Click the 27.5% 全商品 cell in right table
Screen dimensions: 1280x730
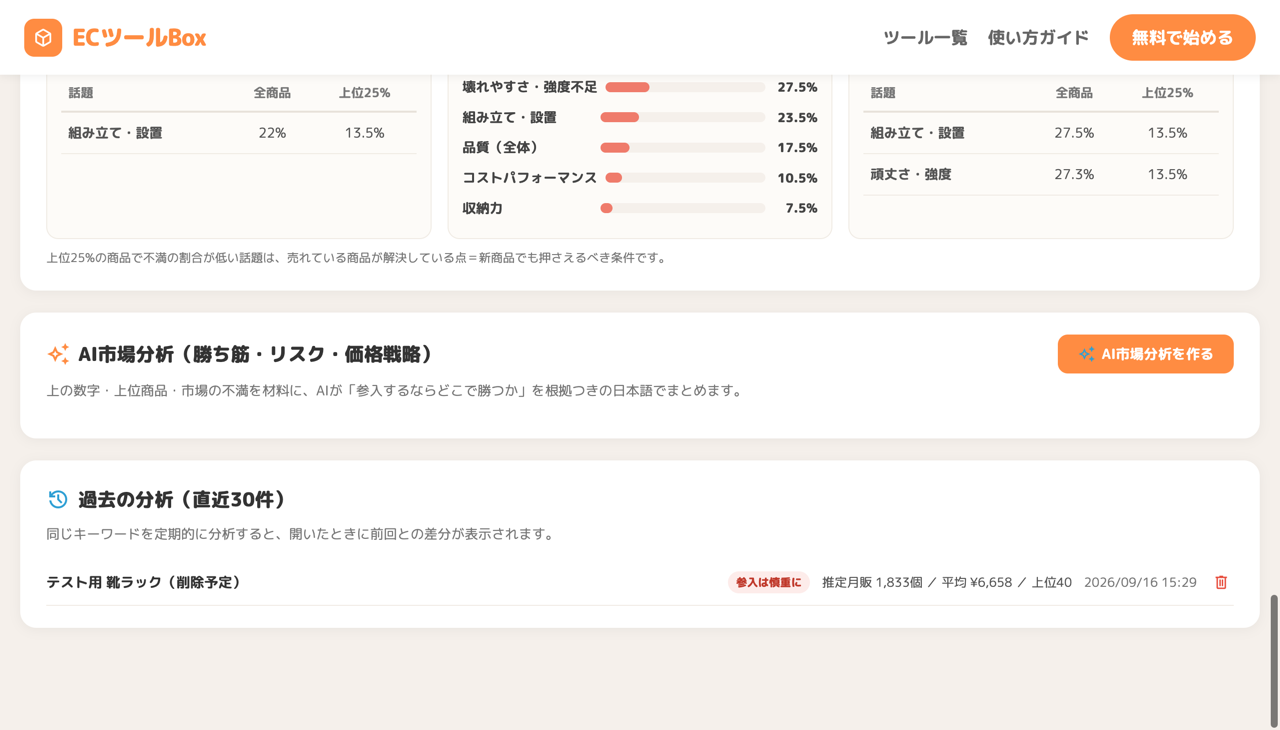tap(1074, 132)
